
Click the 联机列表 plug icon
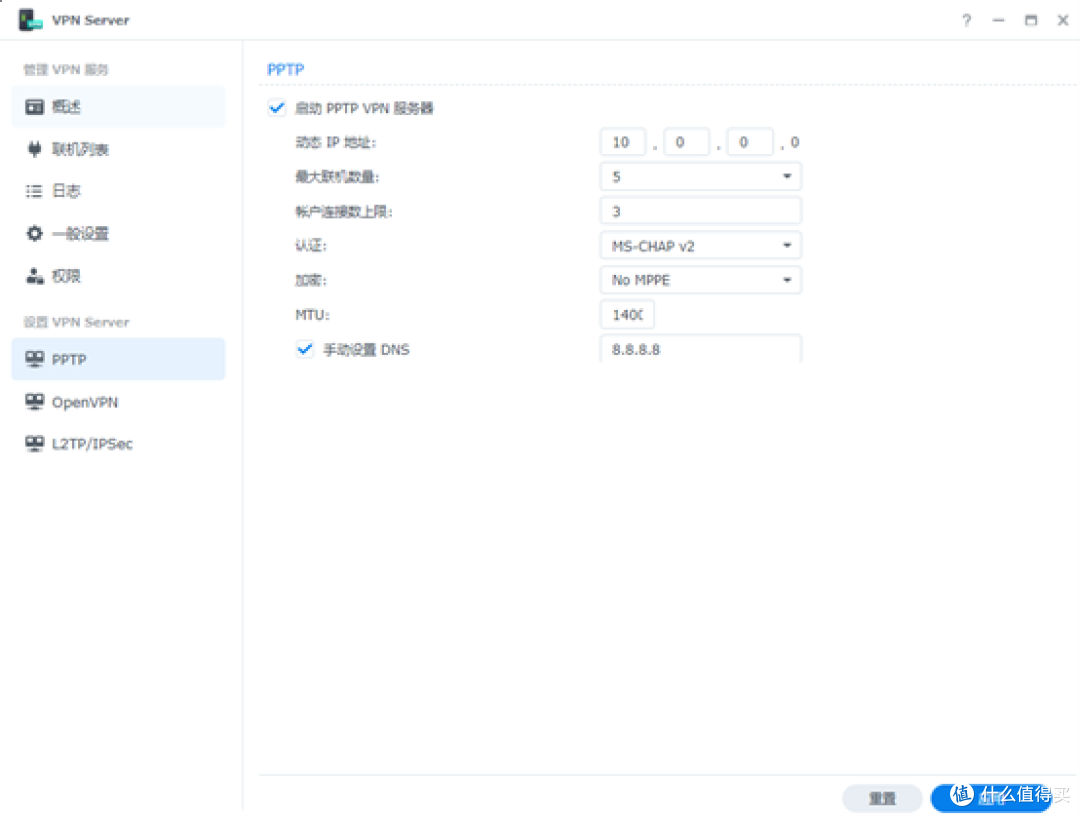pos(34,149)
